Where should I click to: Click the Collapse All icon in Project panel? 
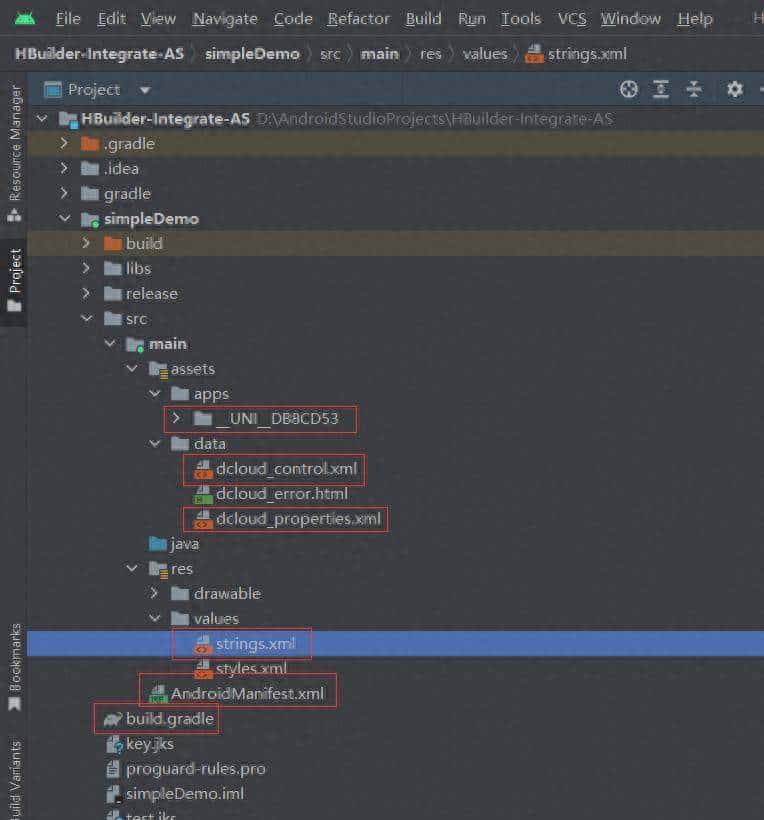[x=694, y=90]
